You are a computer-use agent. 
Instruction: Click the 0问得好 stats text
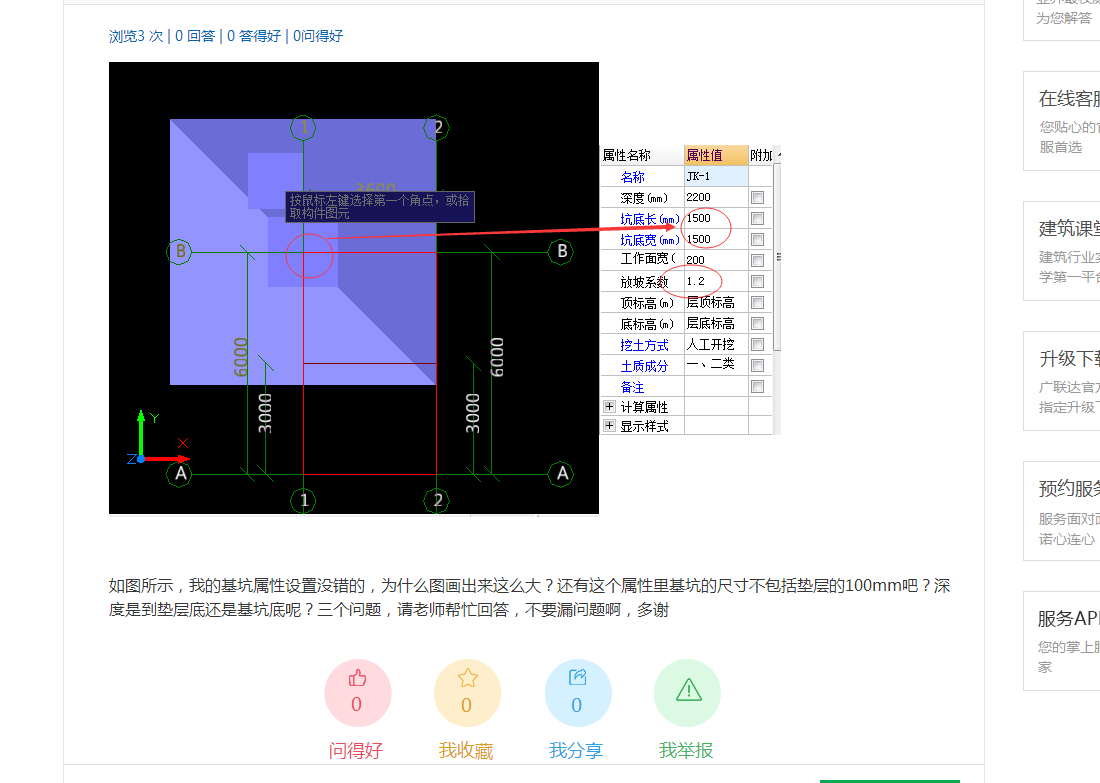point(318,36)
